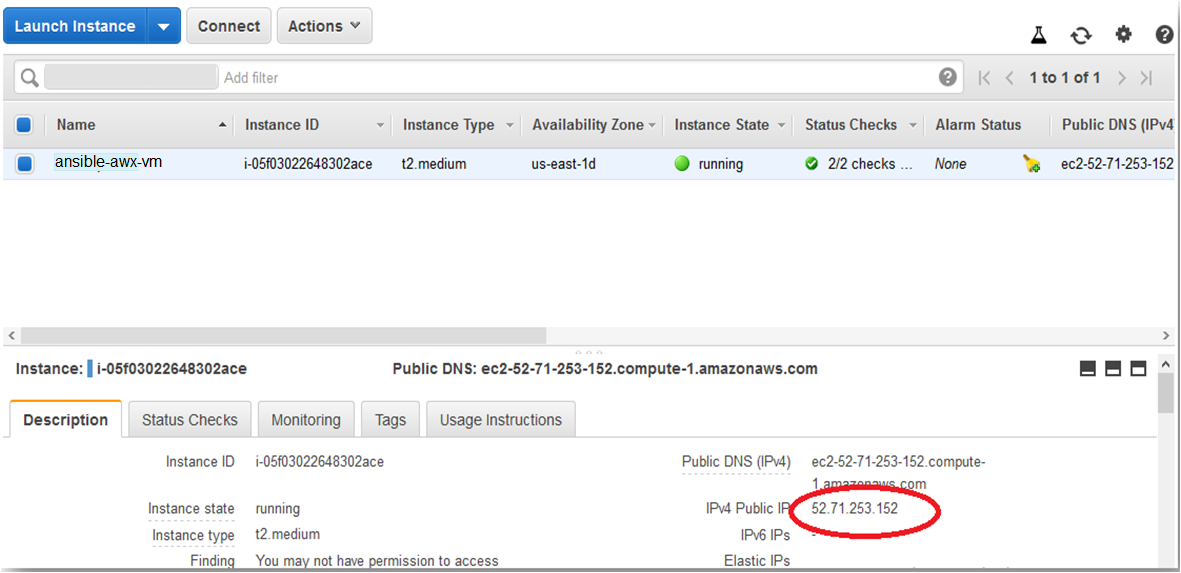
Task: Open the Actions dropdown menu
Action: tap(325, 26)
